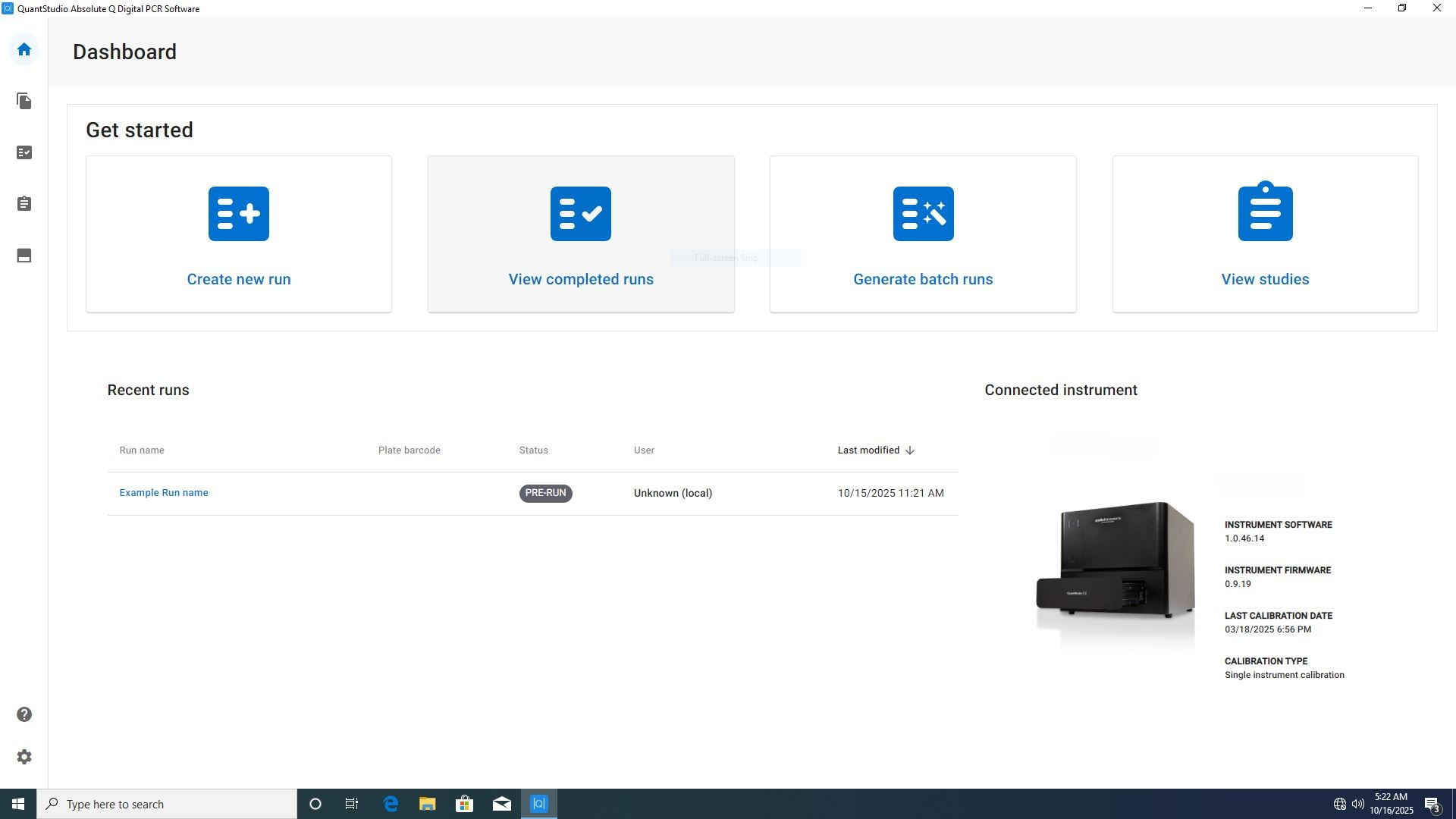Open Microsoft Edge from taskbar
The image size is (1456, 819).
(391, 804)
